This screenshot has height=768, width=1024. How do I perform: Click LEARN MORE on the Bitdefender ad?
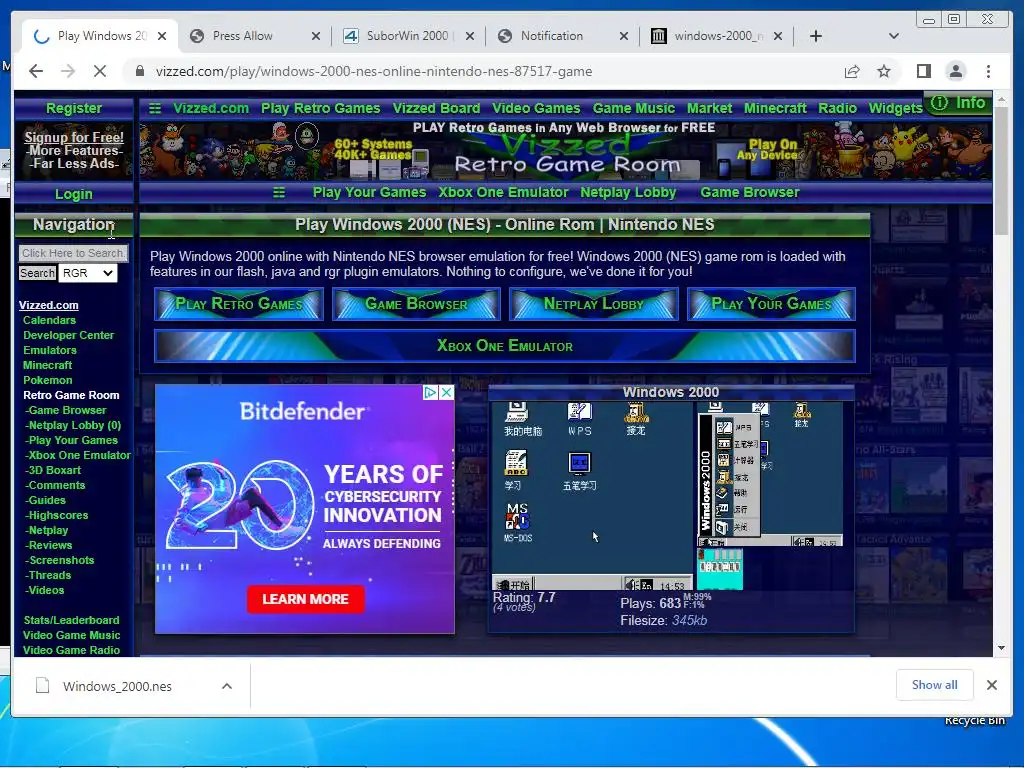305,599
